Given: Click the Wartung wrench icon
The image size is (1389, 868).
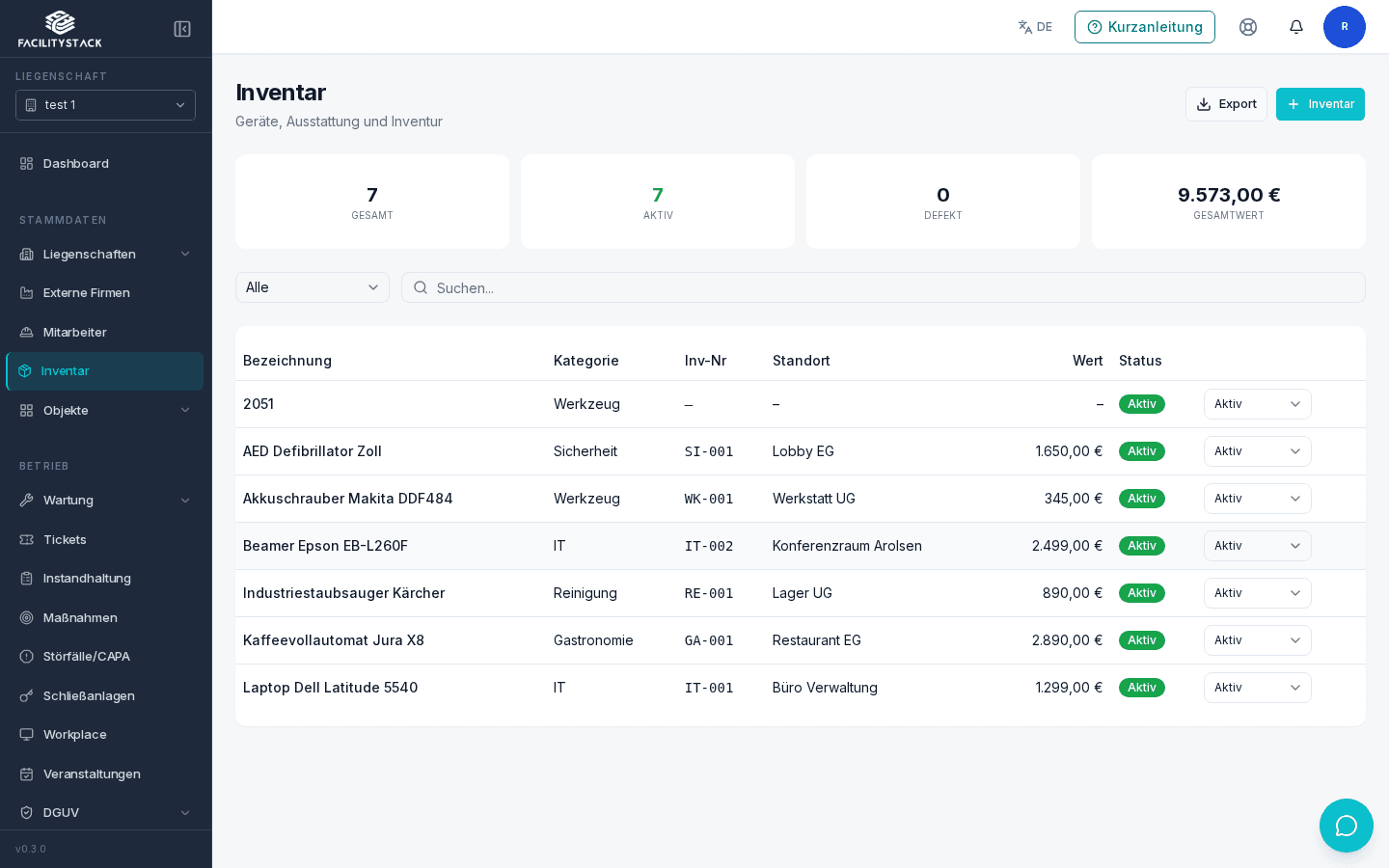Looking at the screenshot, I should (27, 501).
